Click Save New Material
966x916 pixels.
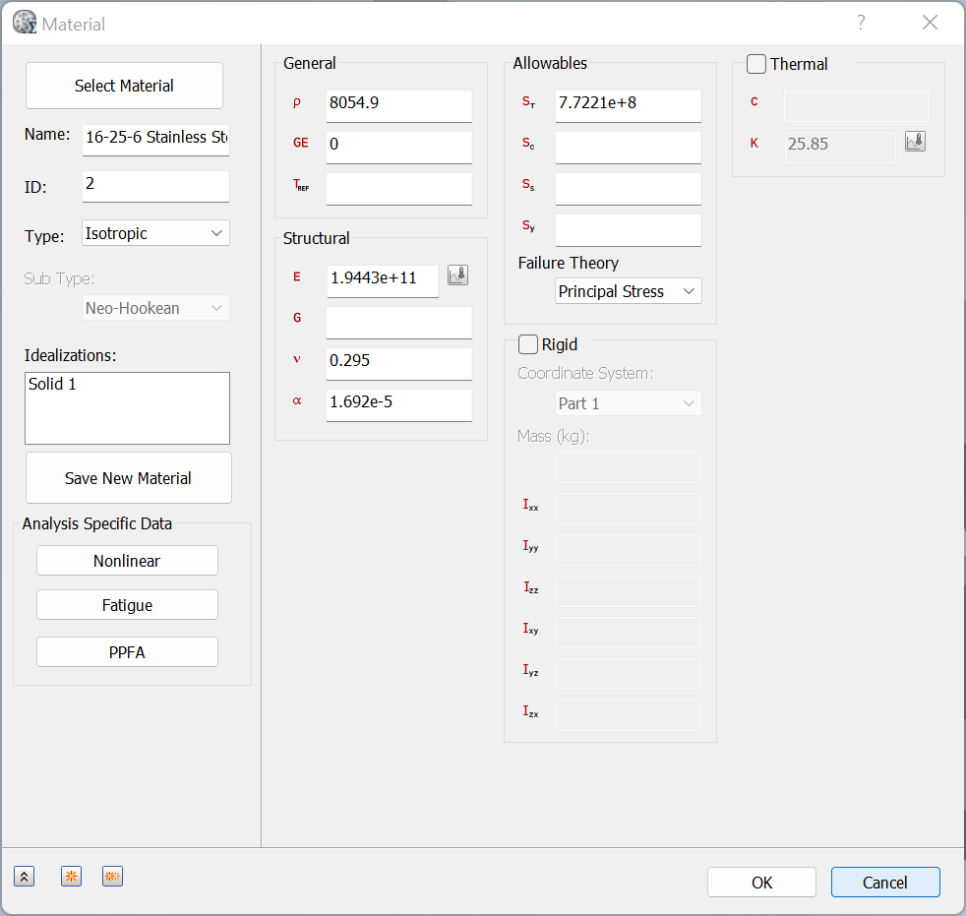(128, 478)
